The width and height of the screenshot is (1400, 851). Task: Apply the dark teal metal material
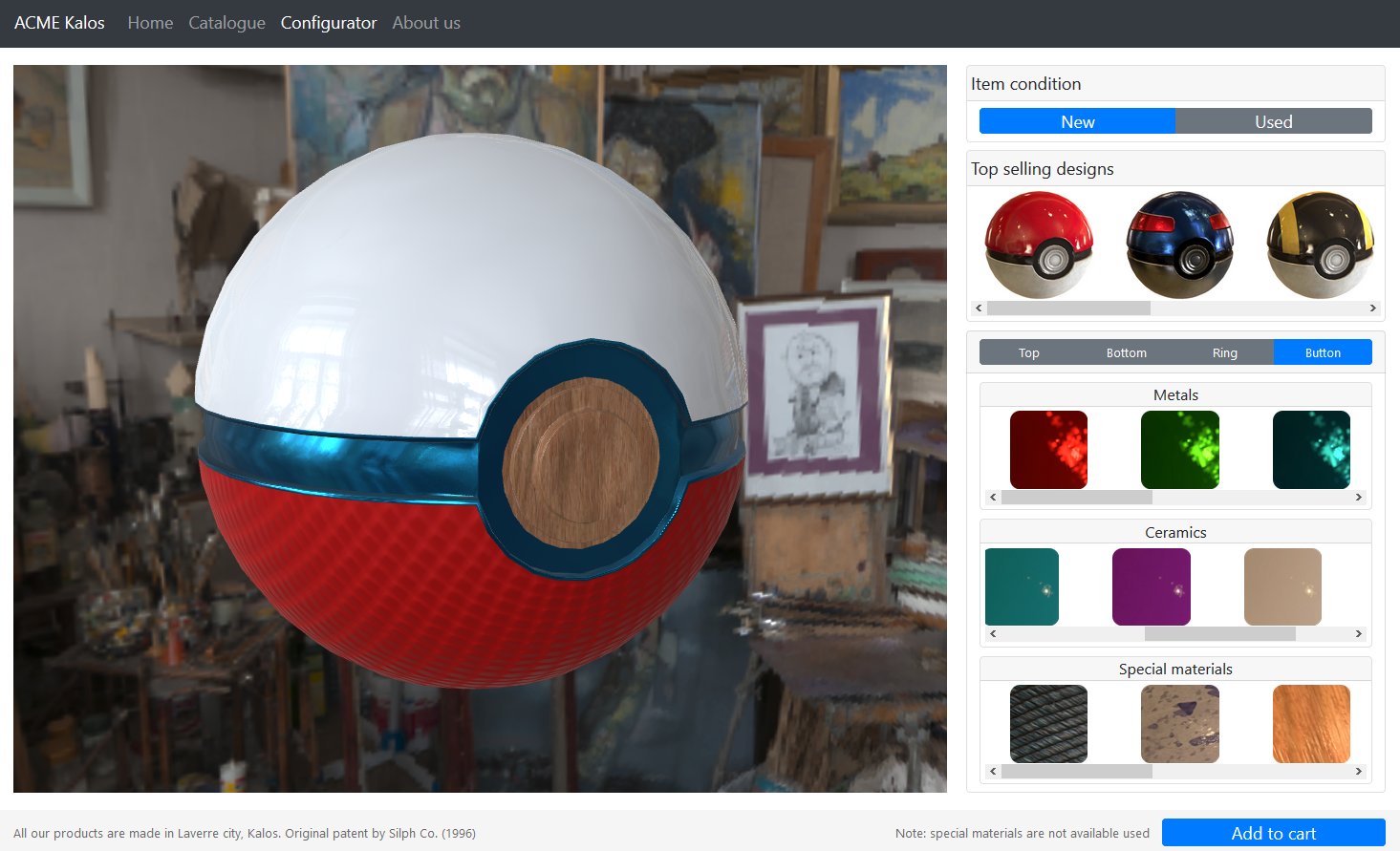point(1311,450)
